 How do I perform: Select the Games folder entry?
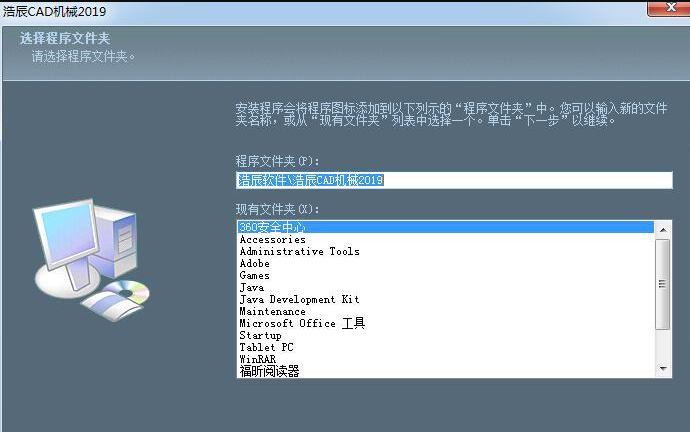click(445, 275)
